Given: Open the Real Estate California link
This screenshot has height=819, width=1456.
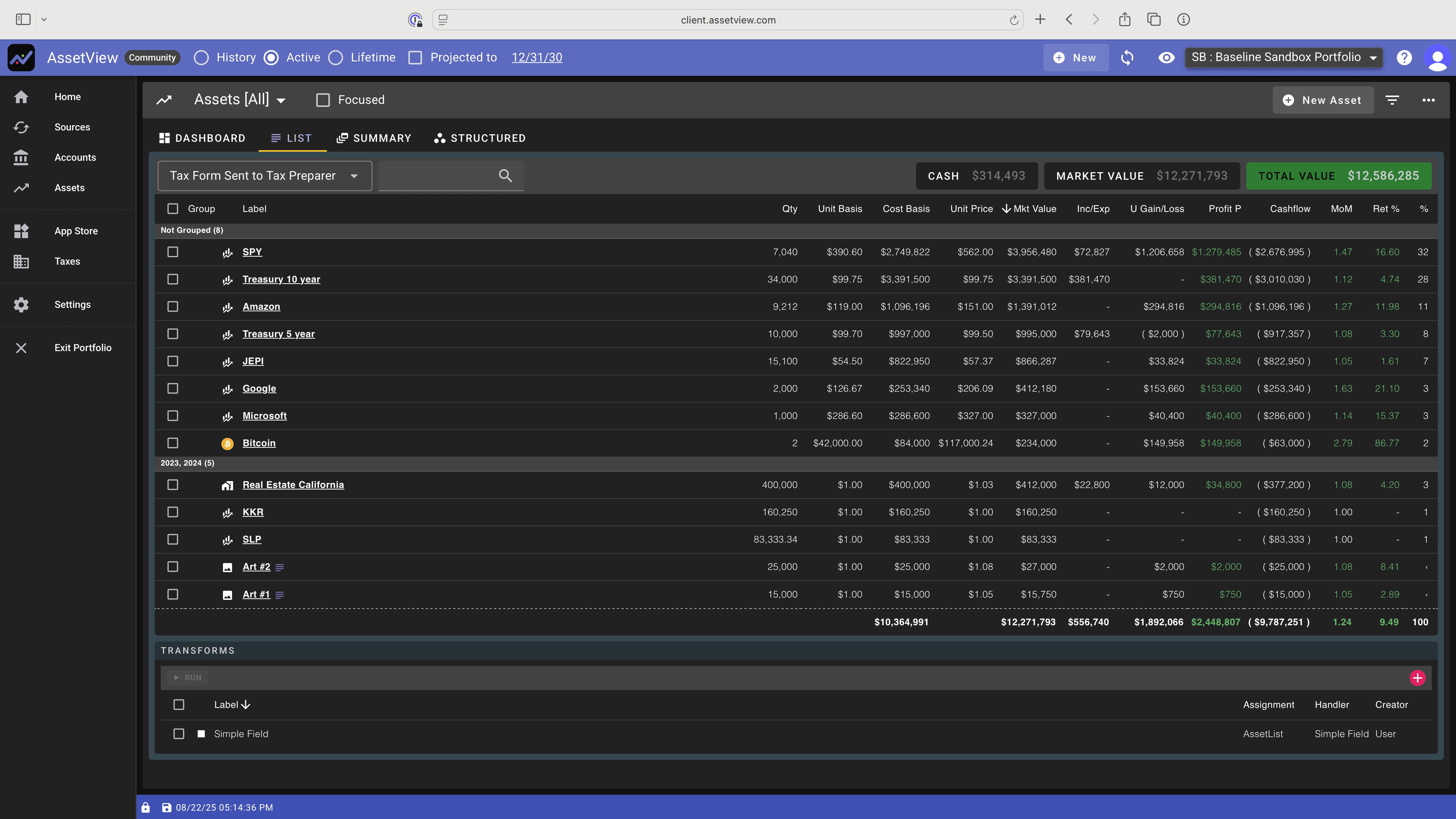Looking at the screenshot, I should tap(293, 485).
